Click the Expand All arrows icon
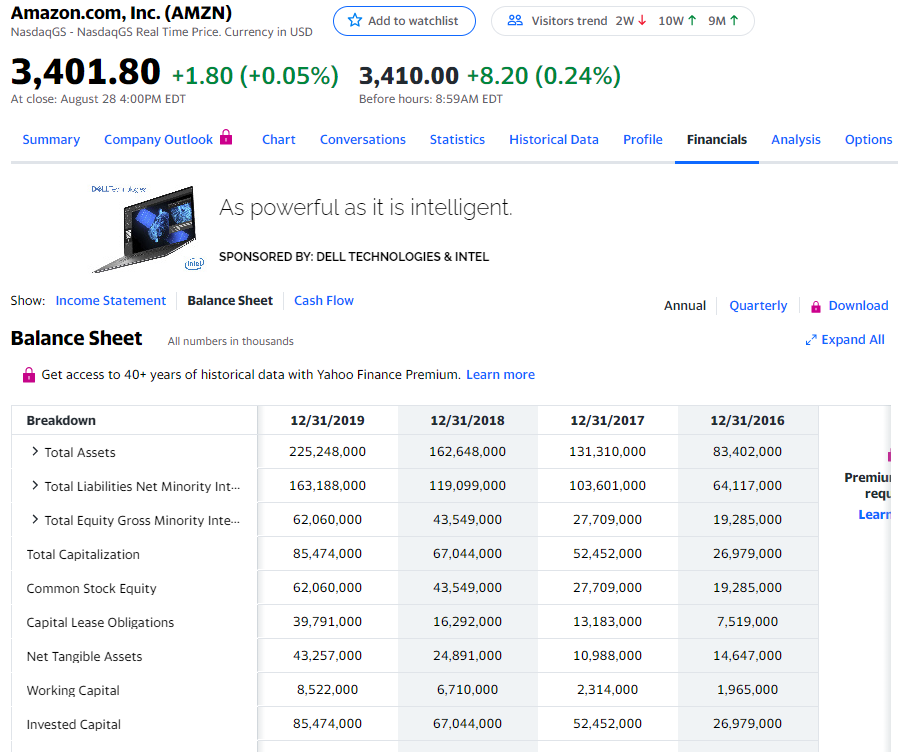 click(x=810, y=340)
